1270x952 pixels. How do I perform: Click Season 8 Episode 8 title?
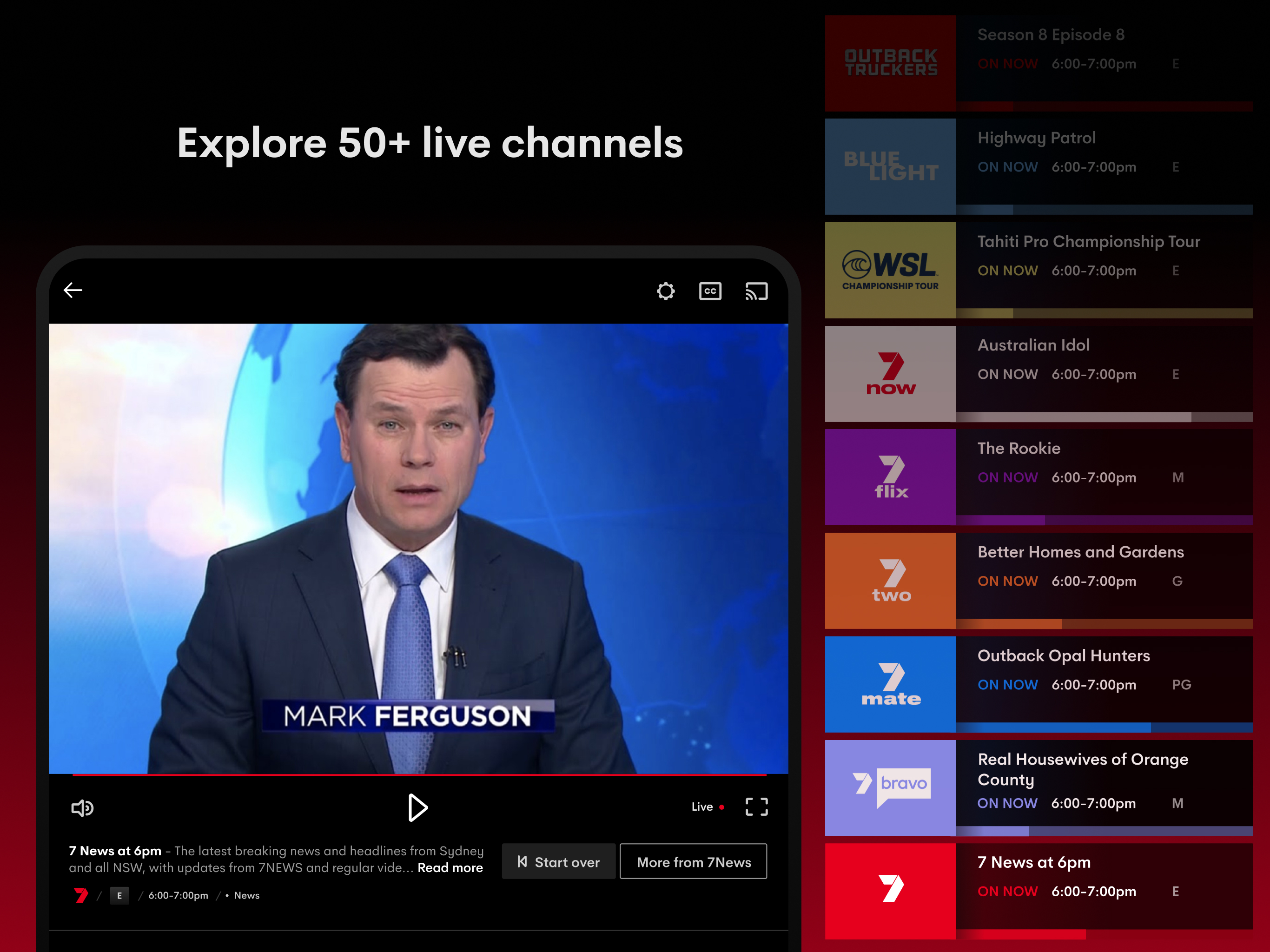coord(1051,34)
